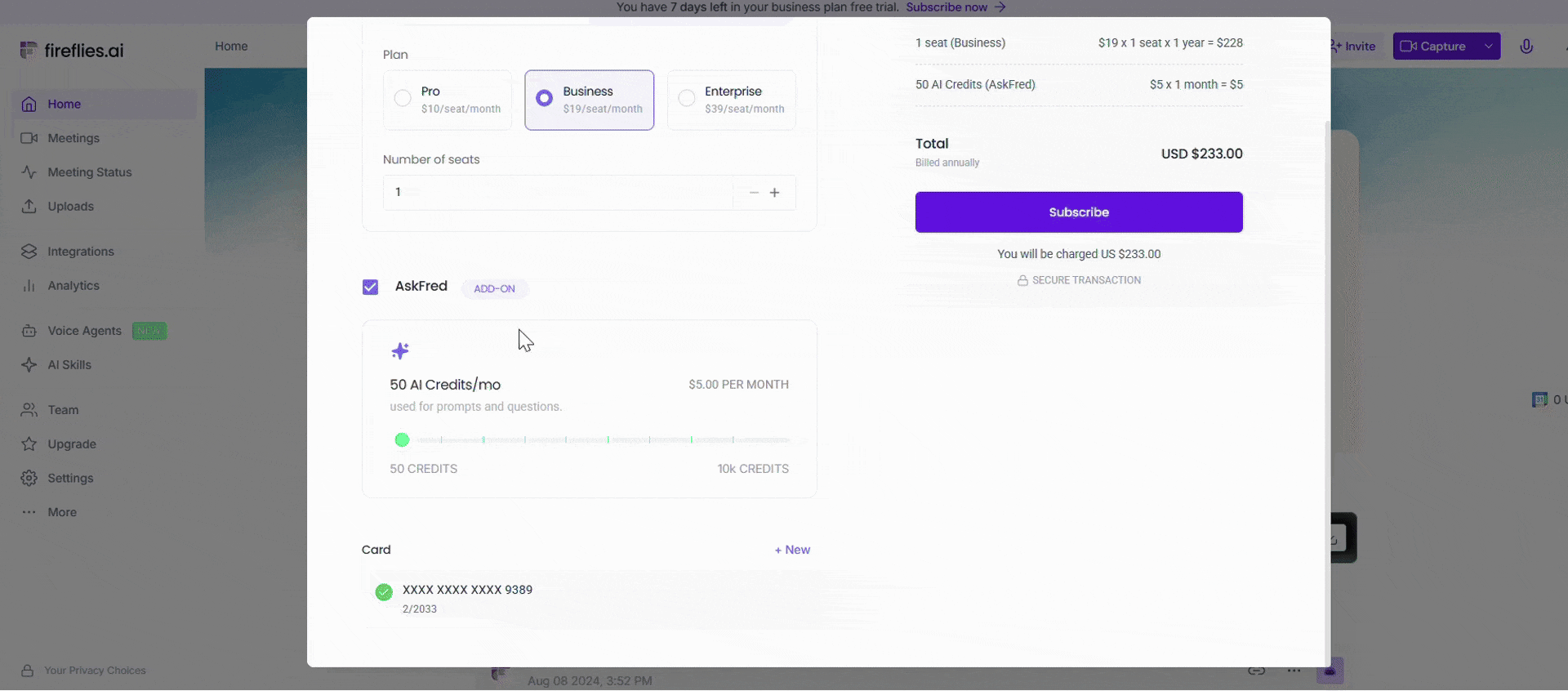The height and width of the screenshot is (691, 1568).
Task: Select the Enterprise plan radio button
Action: click(687, 99)
